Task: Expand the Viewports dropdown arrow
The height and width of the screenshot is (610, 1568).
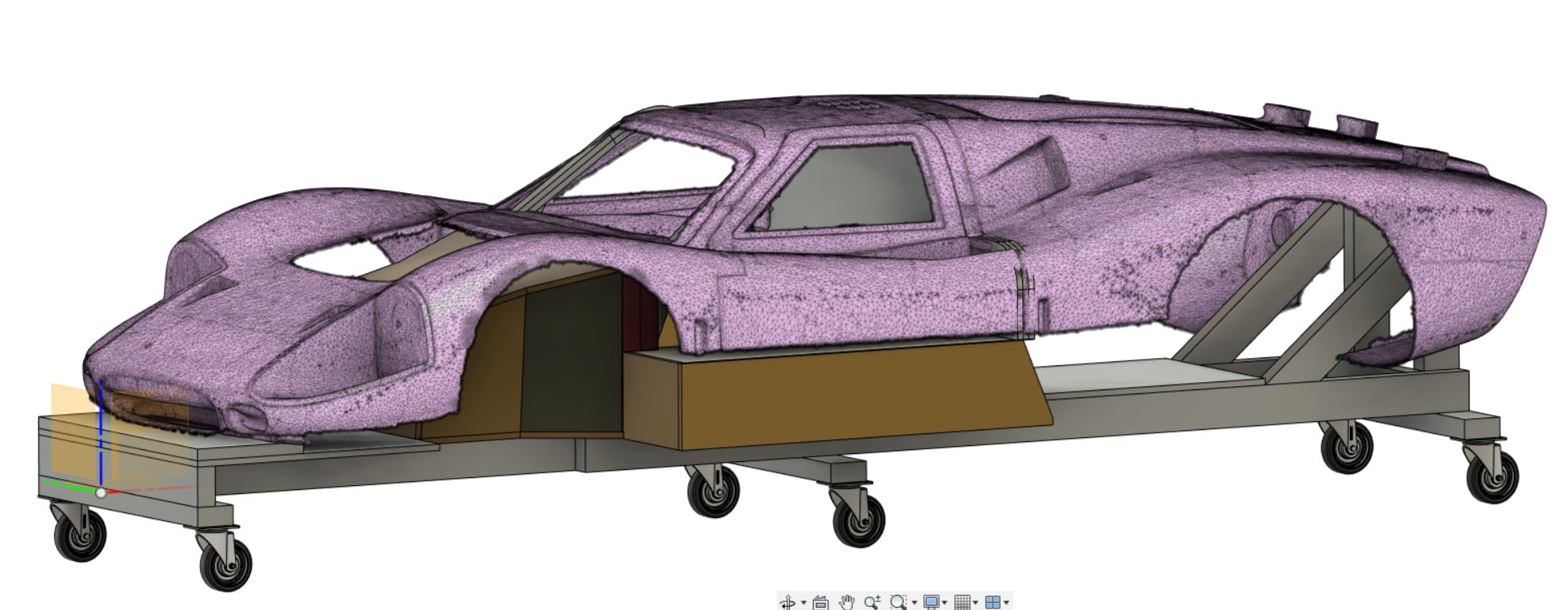Action: pyautogui.click(x=1006, y=603)
